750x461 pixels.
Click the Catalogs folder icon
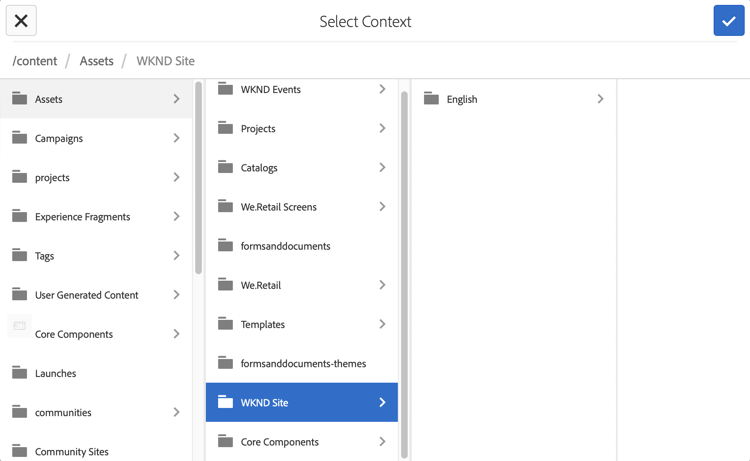click(x=226, y=168)
